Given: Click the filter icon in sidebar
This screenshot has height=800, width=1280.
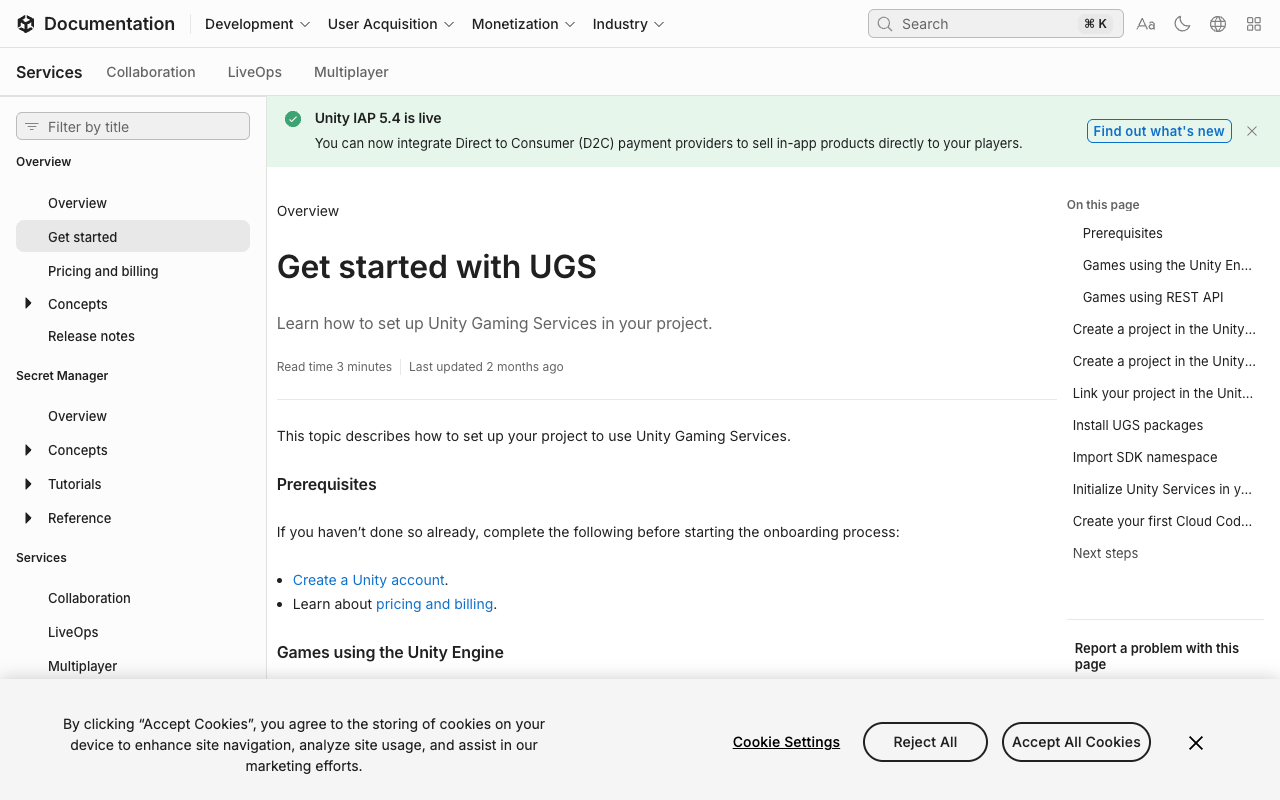Looking at the screenshot, I should (x=32, y=127).
